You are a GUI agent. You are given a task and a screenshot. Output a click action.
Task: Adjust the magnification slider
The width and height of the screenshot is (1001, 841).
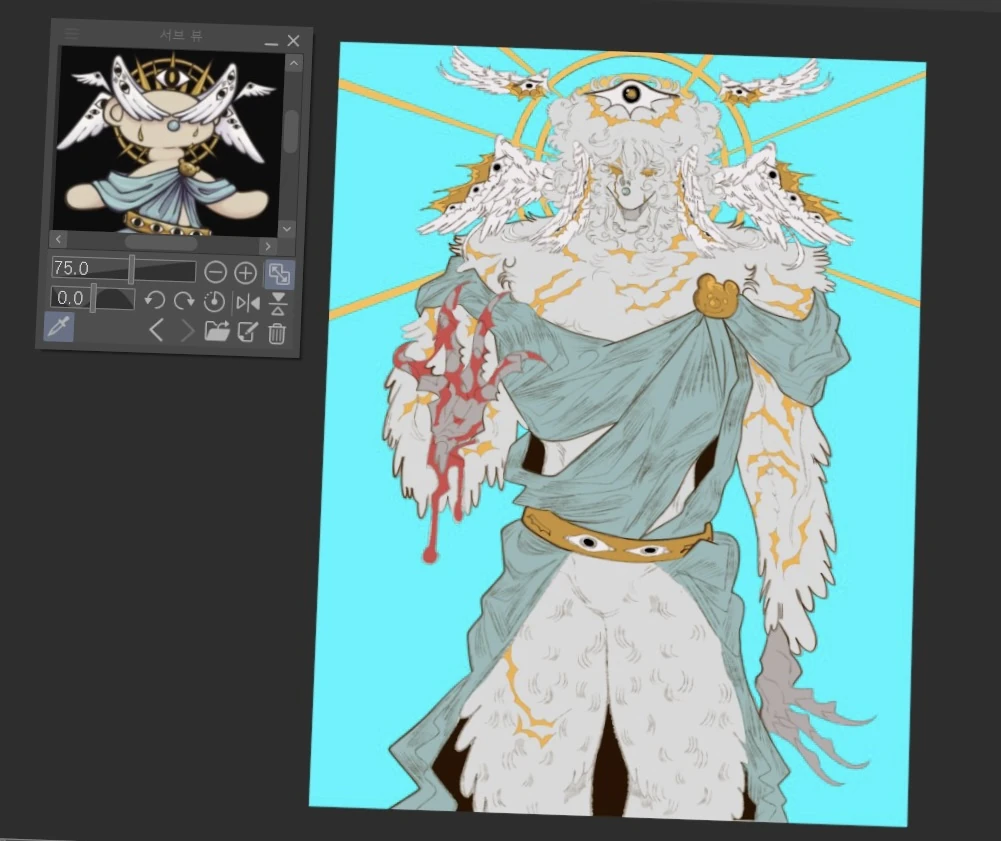pos(131,268)
